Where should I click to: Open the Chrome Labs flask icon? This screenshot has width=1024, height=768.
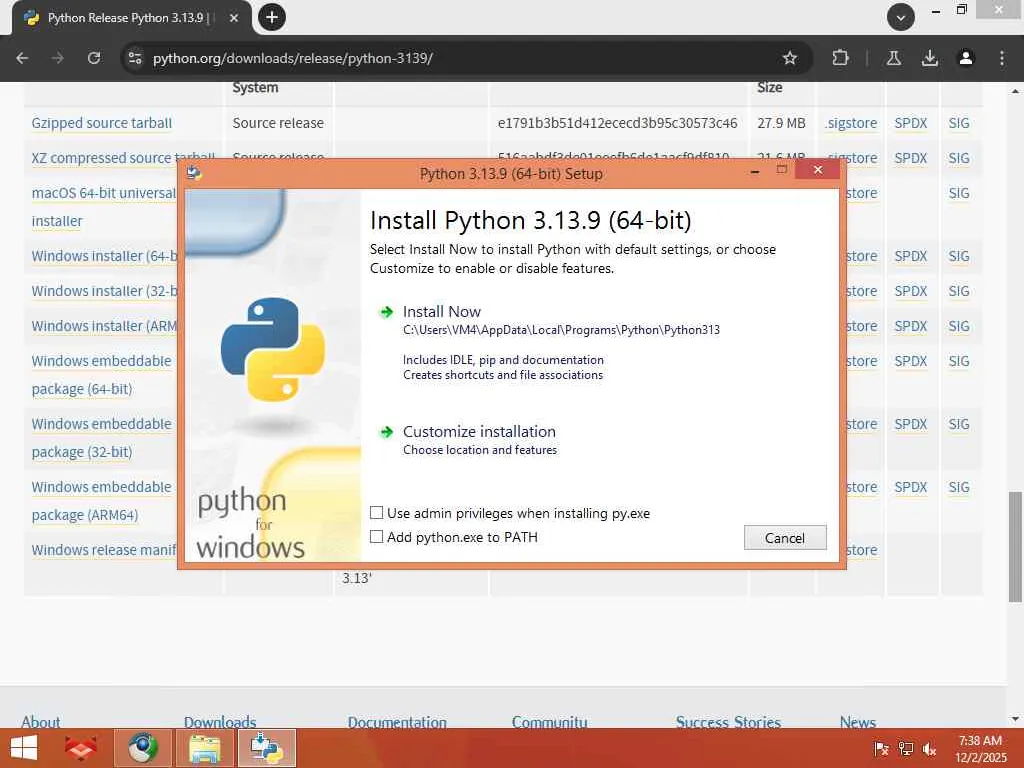point(893,58)
